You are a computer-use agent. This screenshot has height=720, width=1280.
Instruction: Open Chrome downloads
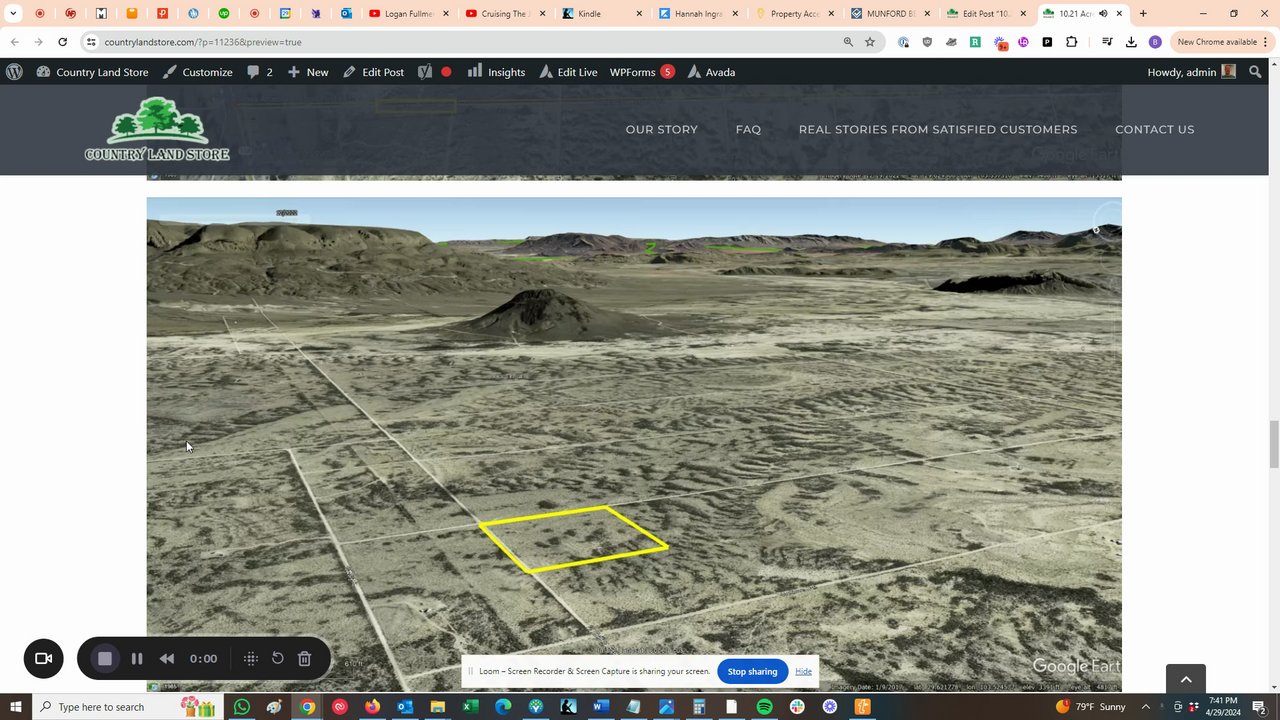click(1131, 42)
